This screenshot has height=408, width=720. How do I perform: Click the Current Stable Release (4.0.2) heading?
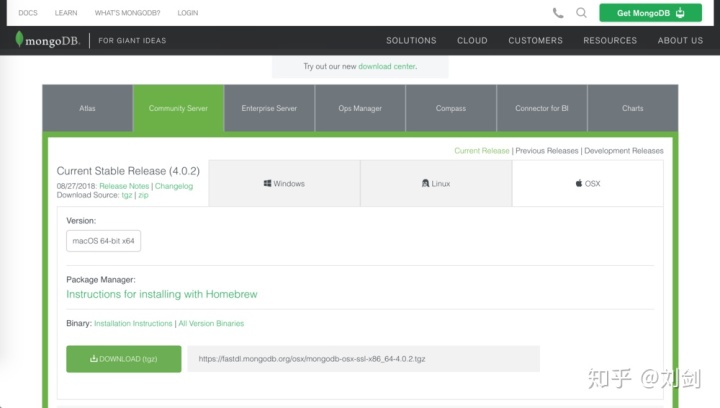click(x=128, y=171)
